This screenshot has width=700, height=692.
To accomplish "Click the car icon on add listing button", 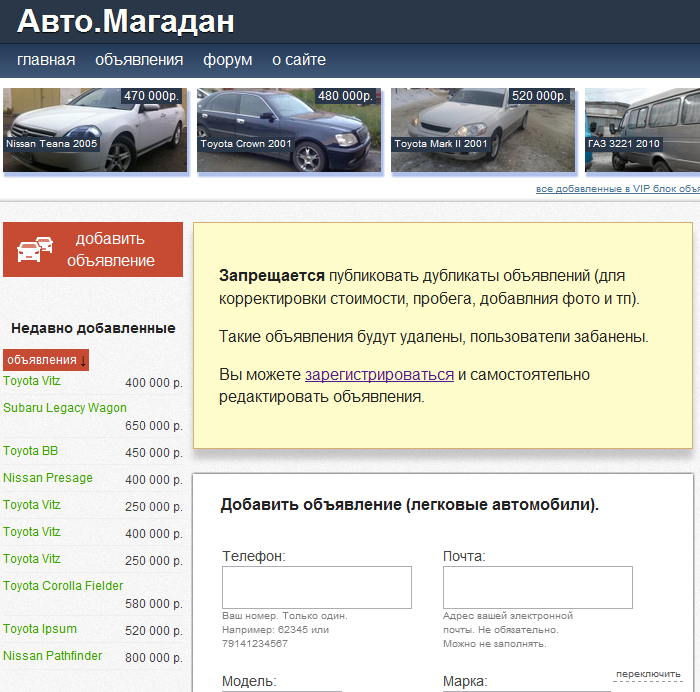I will click(x=35, y=250).
